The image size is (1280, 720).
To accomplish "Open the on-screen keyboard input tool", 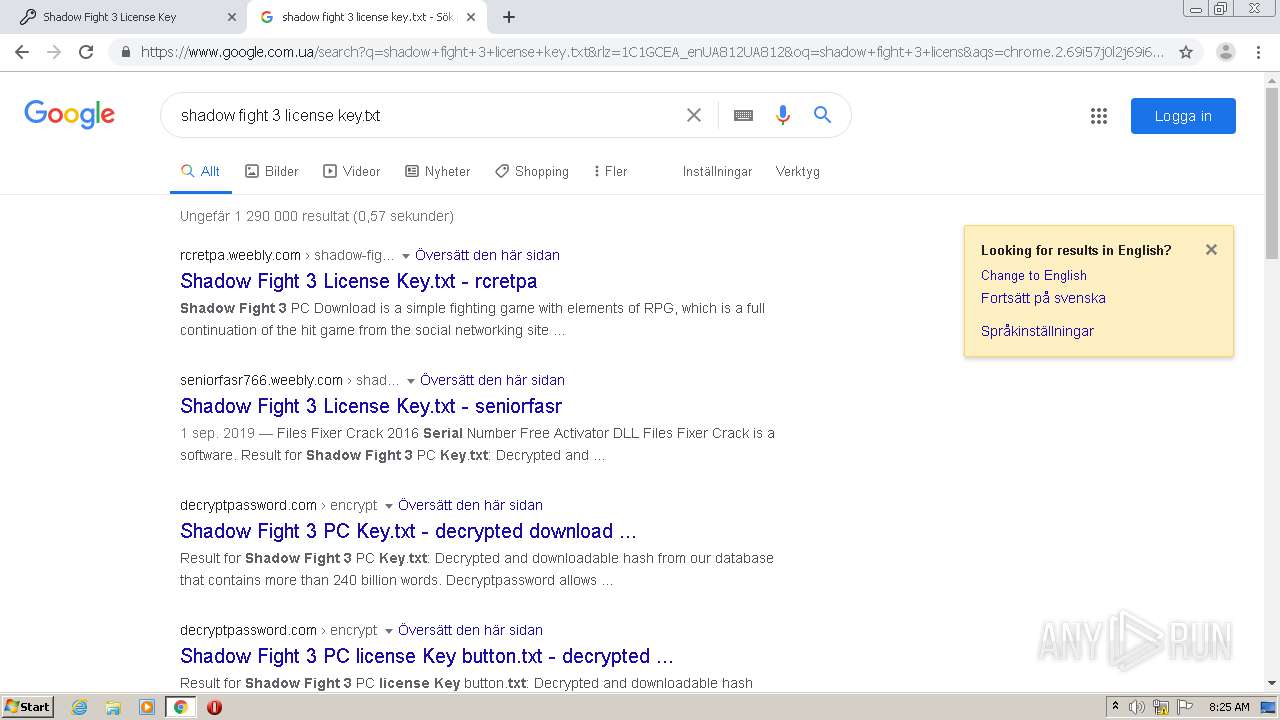I will [x=743, y=115].
